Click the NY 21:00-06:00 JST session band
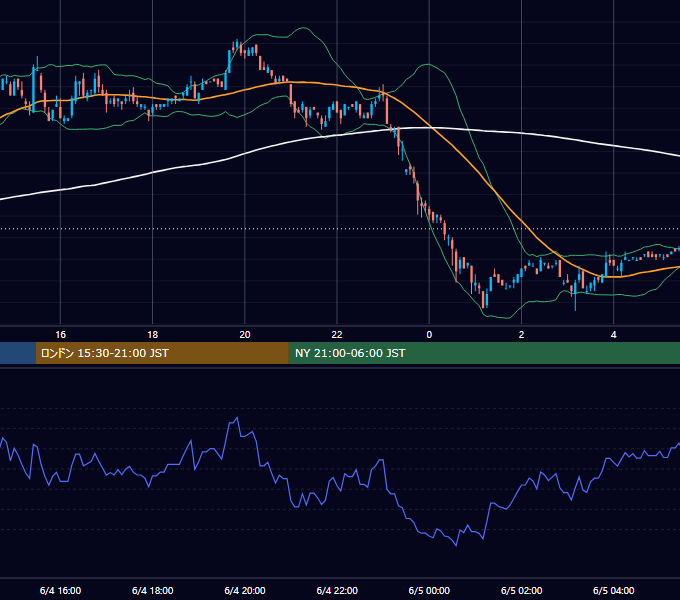Image resolution: width=680 pixels, height=600 pixels. click(484, 353)
